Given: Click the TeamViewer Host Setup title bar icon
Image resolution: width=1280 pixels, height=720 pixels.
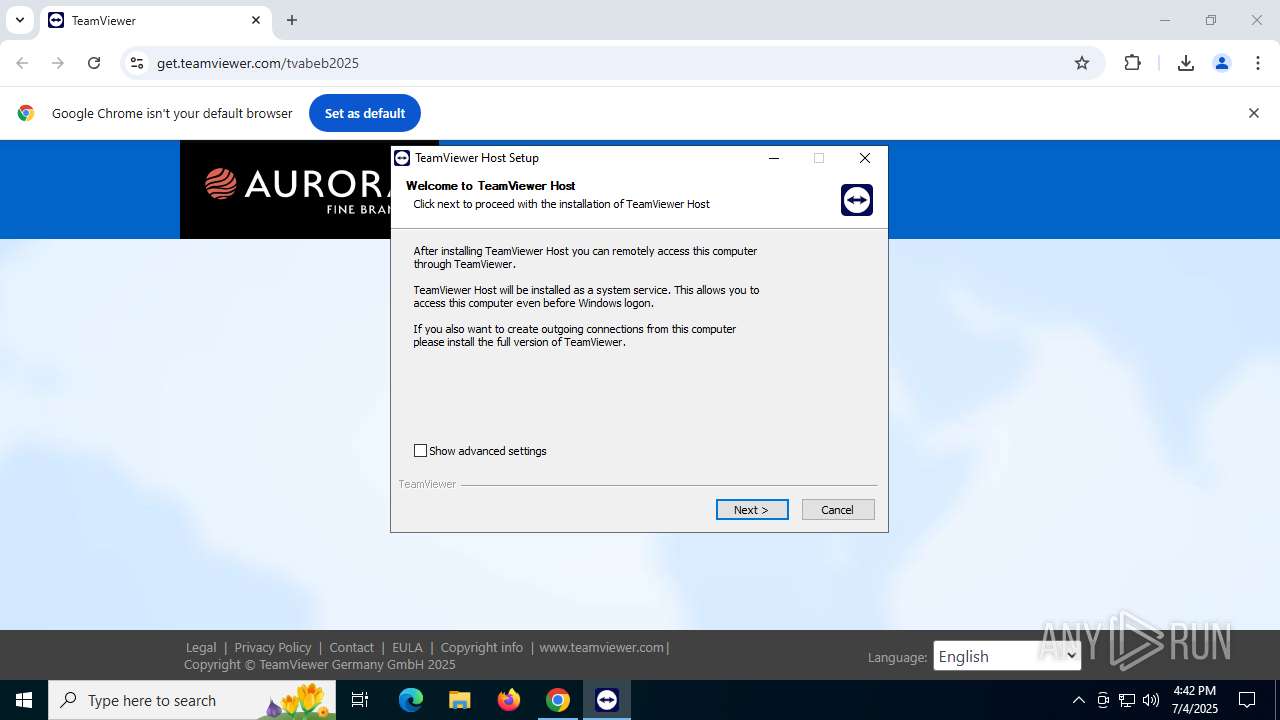Looking at the screenshot, I should [402, 158].
